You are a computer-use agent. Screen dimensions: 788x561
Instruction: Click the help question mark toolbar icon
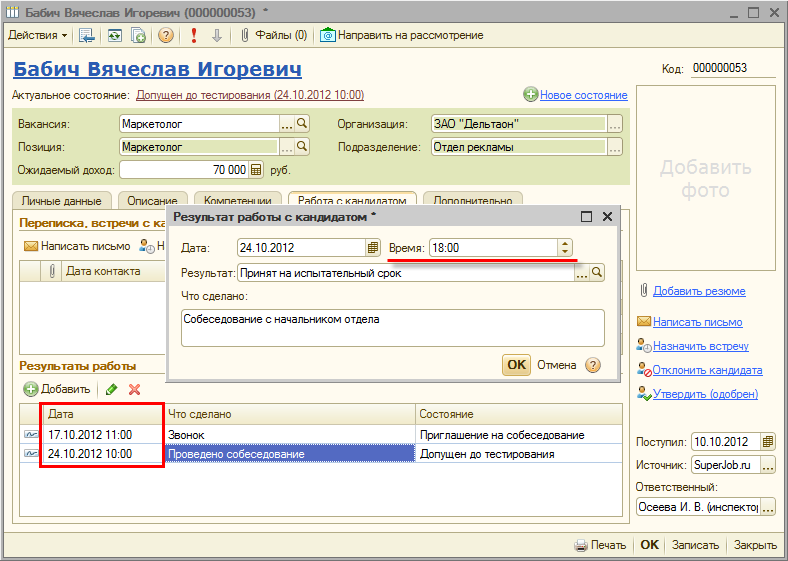point(166,36)
